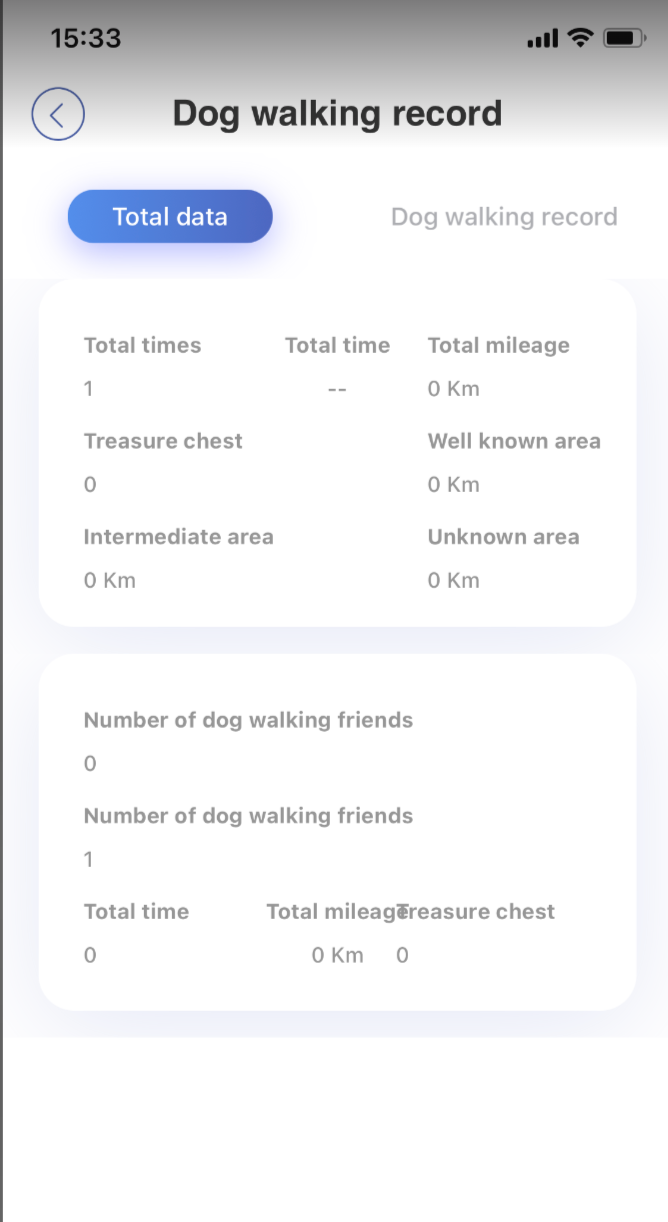Screen dimensions: 668x1222
Task: Select the Total data tab
Action: 170,216
